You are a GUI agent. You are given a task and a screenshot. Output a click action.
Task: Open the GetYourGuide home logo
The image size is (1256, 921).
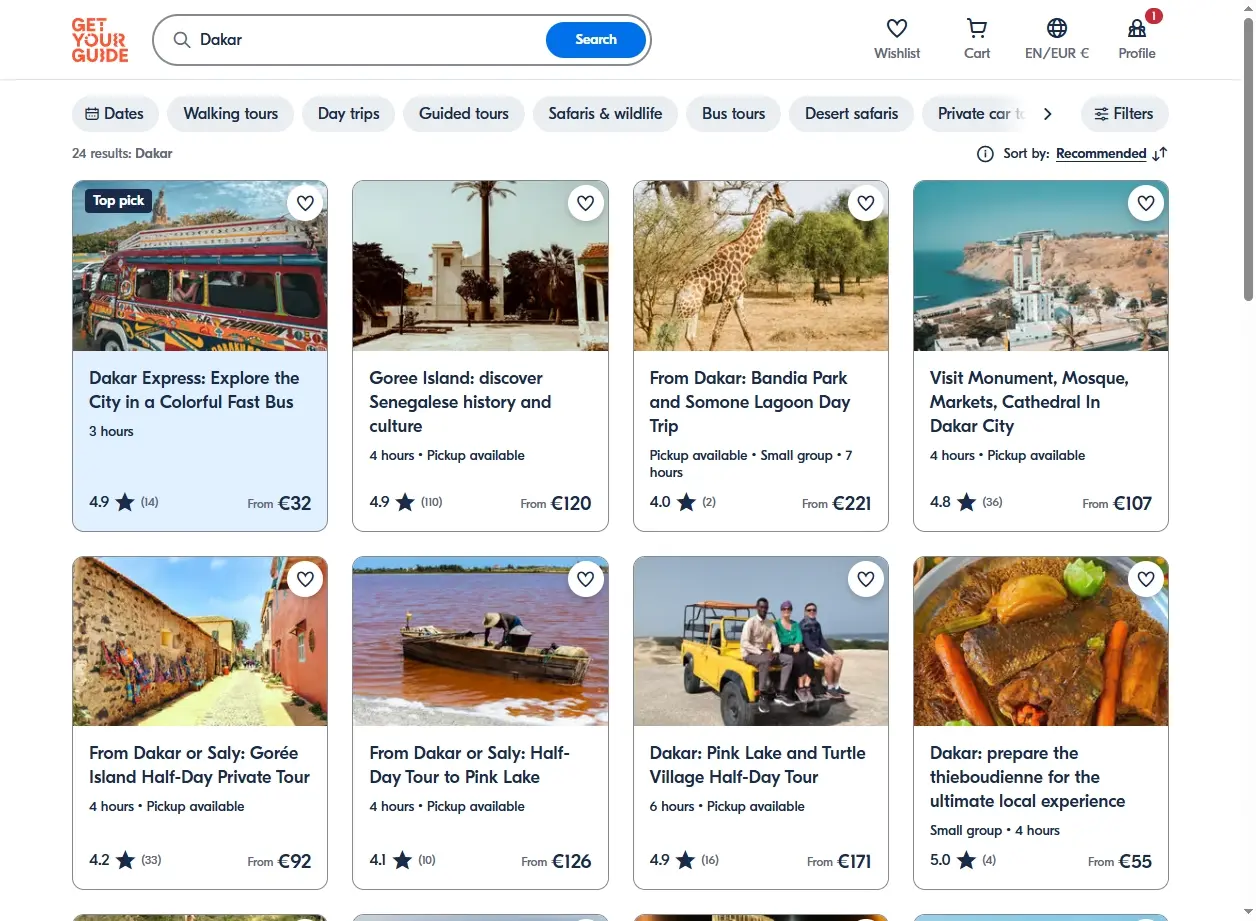[x=100, y=40]
